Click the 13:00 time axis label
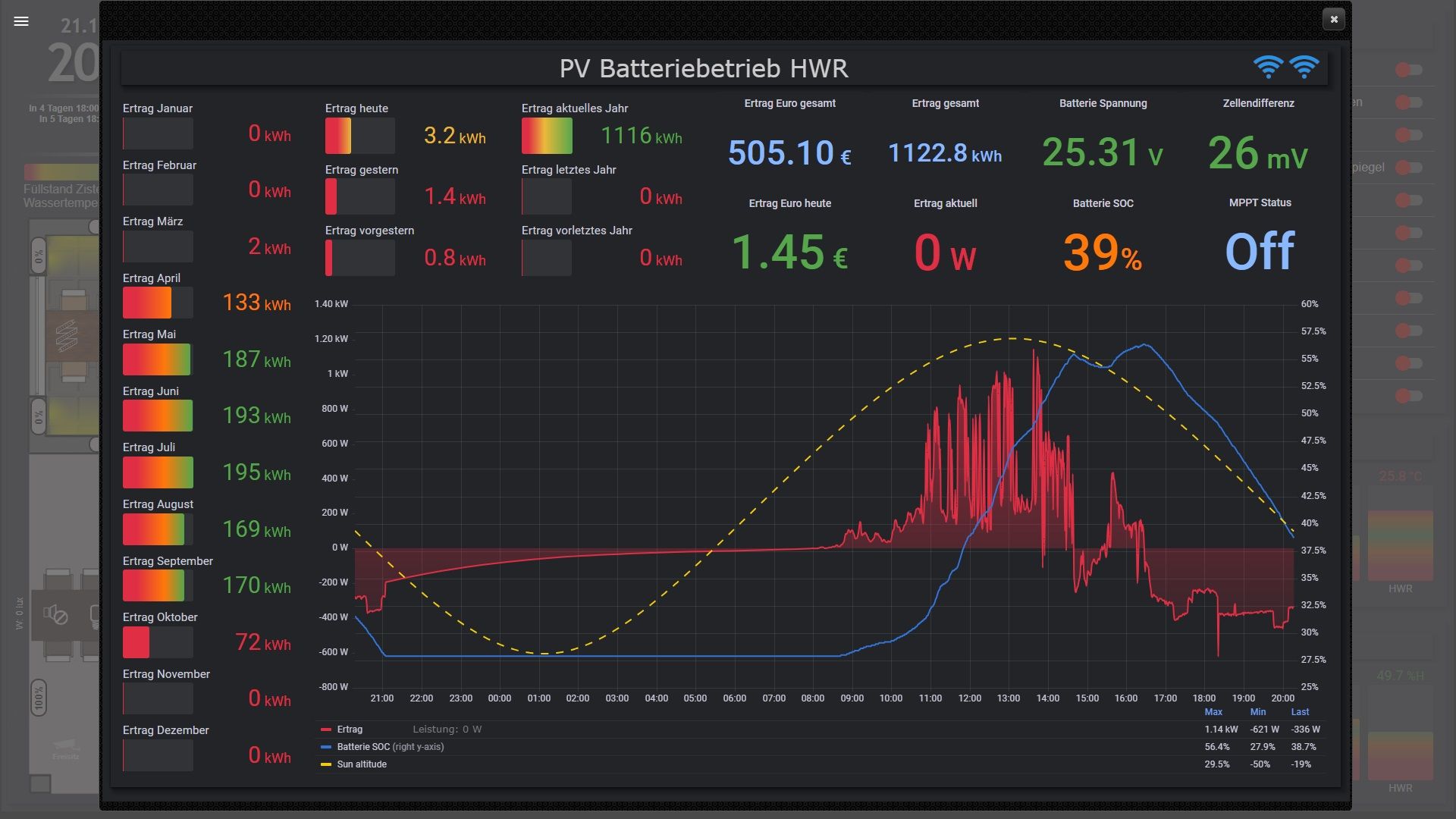 point(1009,698)
